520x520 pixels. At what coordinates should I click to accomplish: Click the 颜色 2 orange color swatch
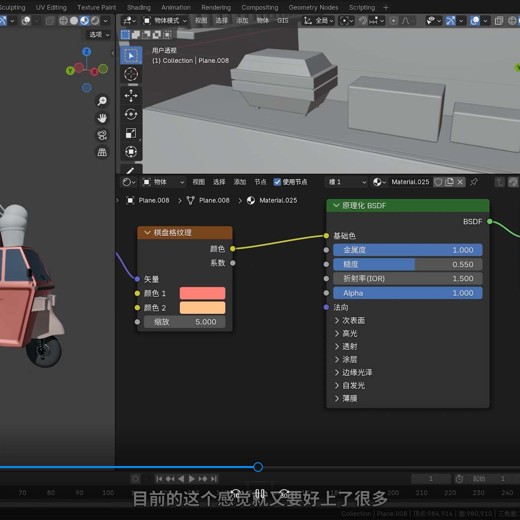point(202,308)
